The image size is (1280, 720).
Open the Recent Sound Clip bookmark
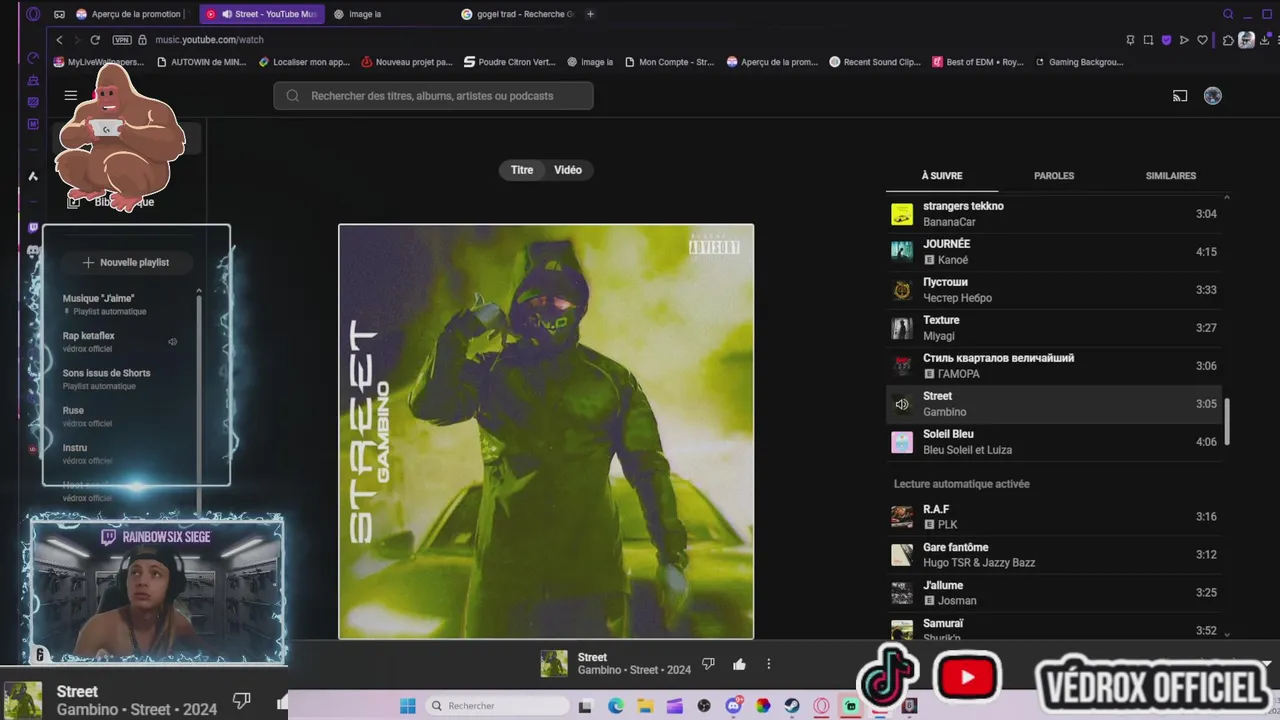tap(875, 62)
